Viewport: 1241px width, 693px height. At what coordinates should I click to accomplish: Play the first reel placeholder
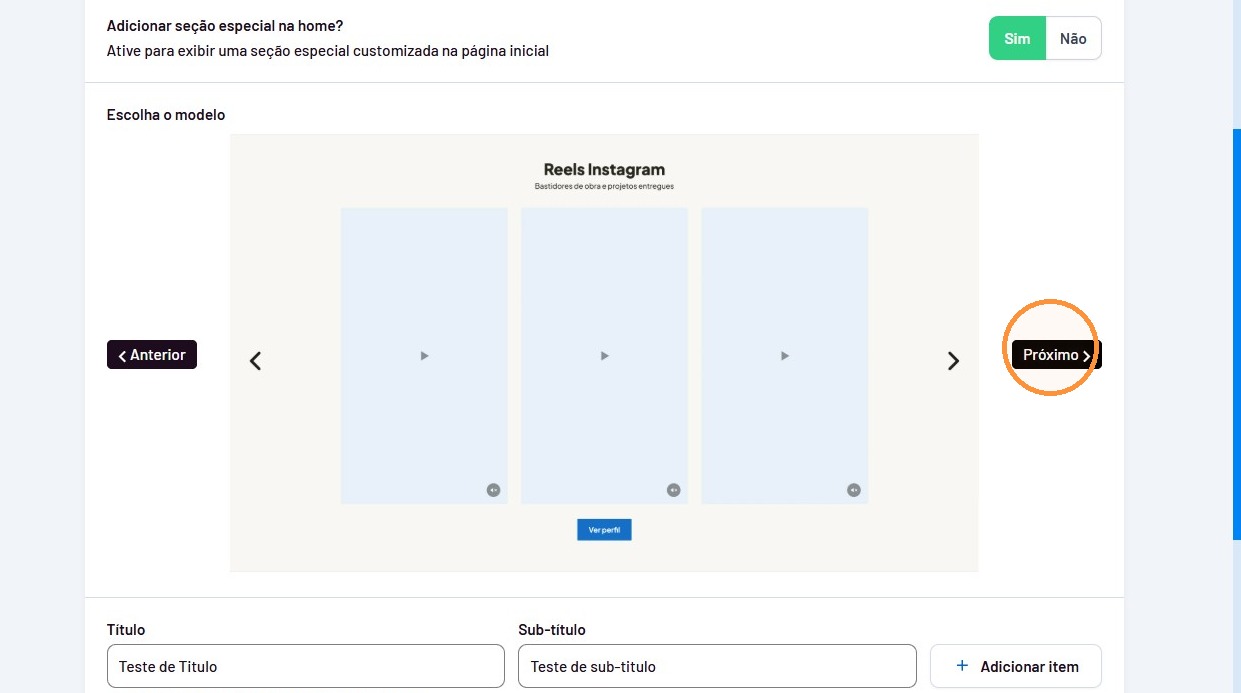[424, 356]
